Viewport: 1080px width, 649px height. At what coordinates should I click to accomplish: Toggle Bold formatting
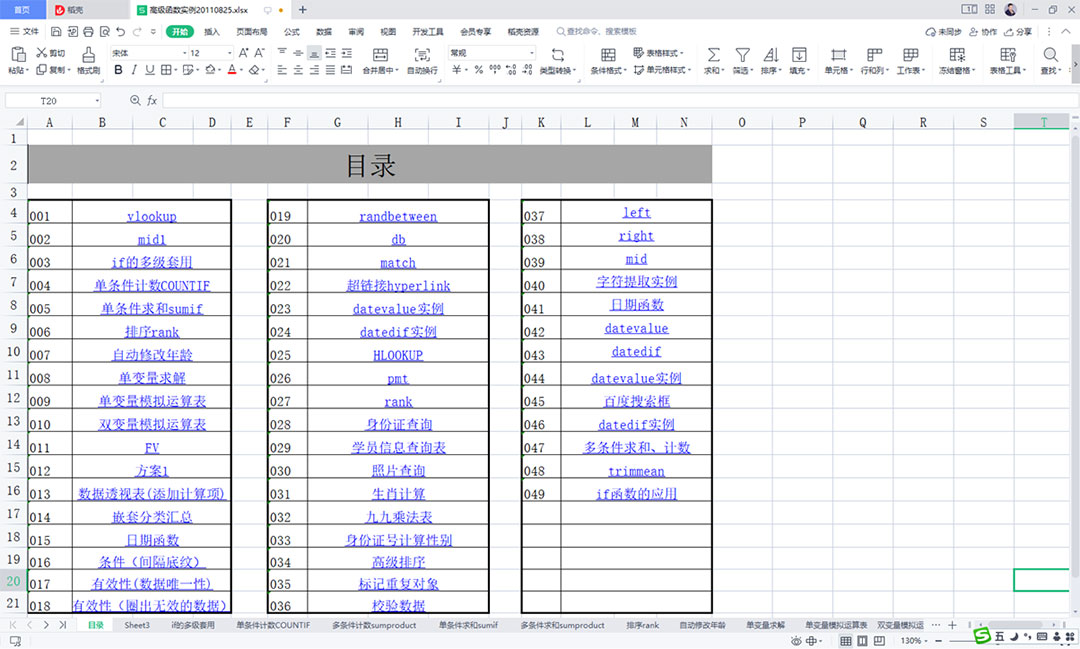click(118, 70)
